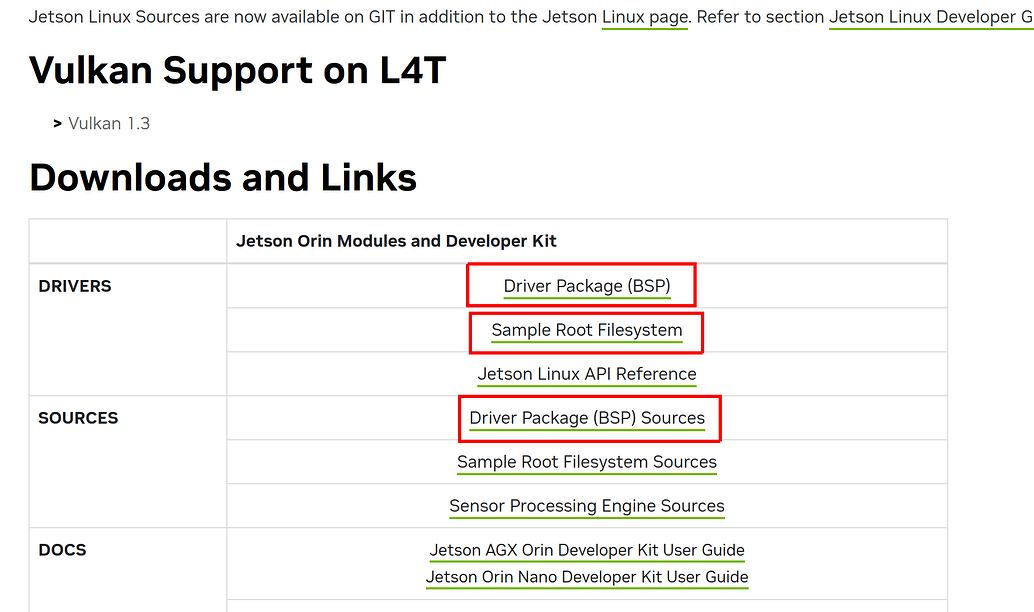Viewport: 1034px width, 612px height.
Task: Open the Jetson Linux API Reference
Action: pos(586,374)
